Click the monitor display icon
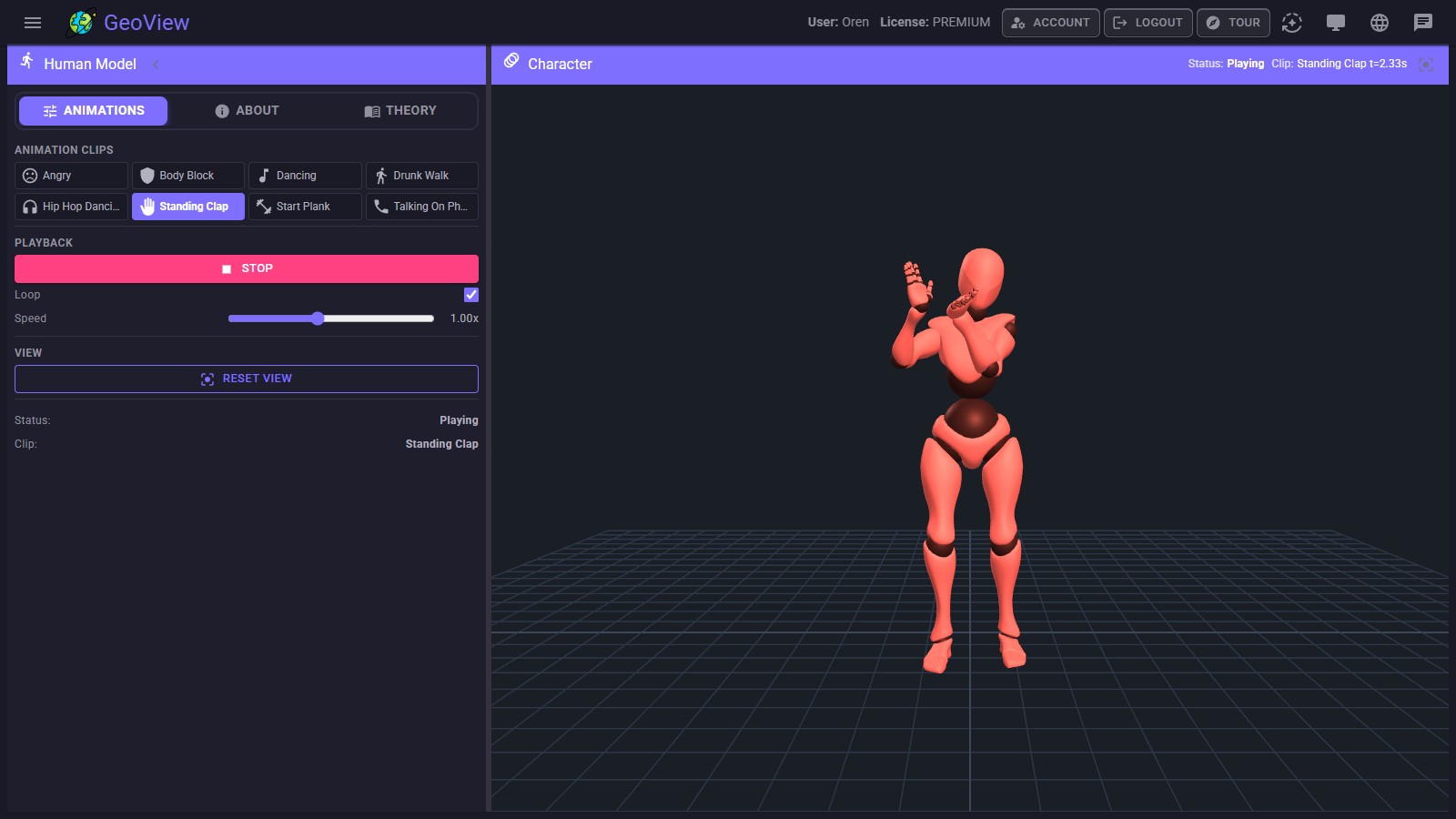Image resolution: width=1456 pixels, height=819 pixels. [x=1336, y=23]
